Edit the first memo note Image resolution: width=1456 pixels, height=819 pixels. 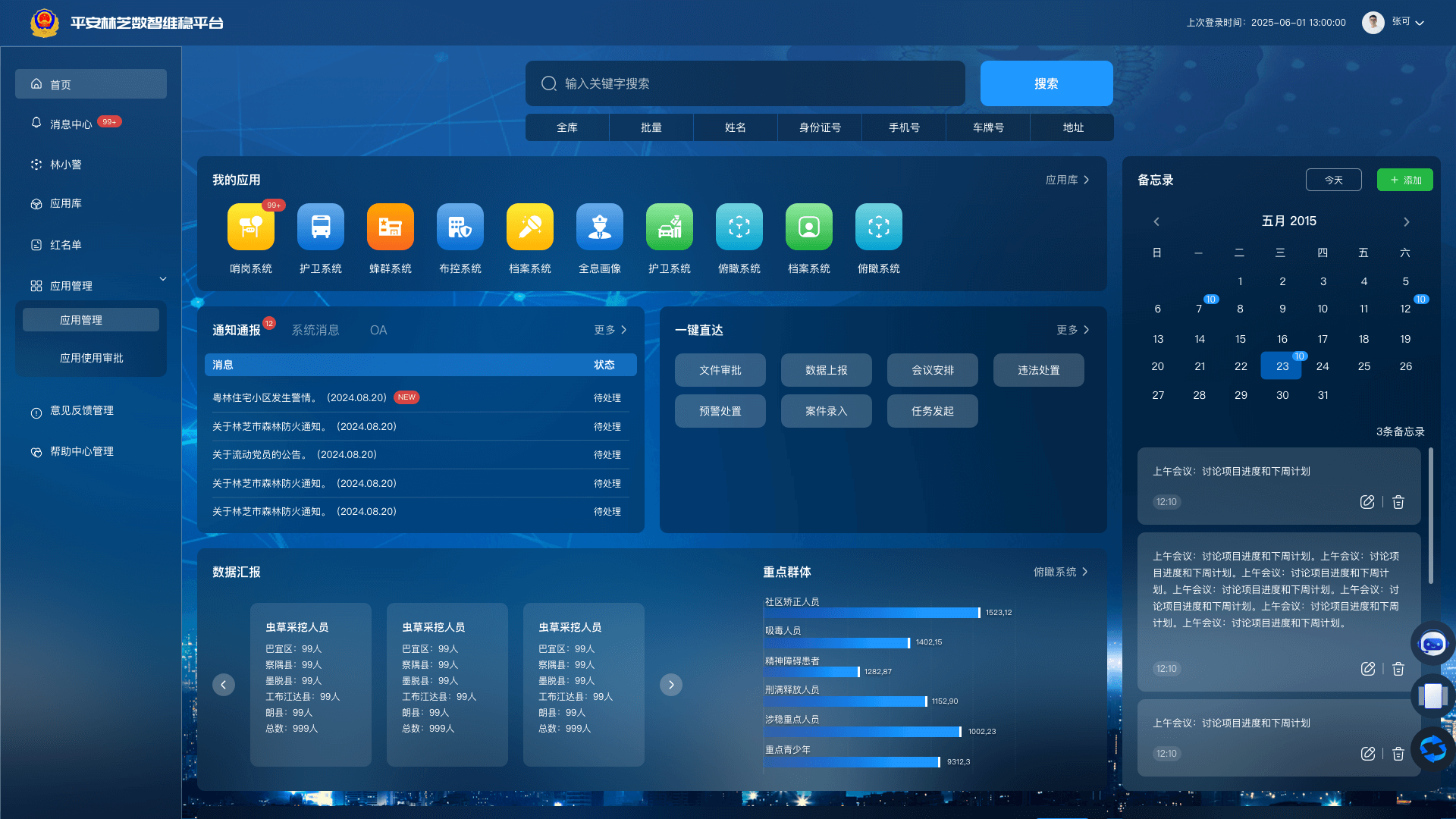click(x=1367, y=502)
